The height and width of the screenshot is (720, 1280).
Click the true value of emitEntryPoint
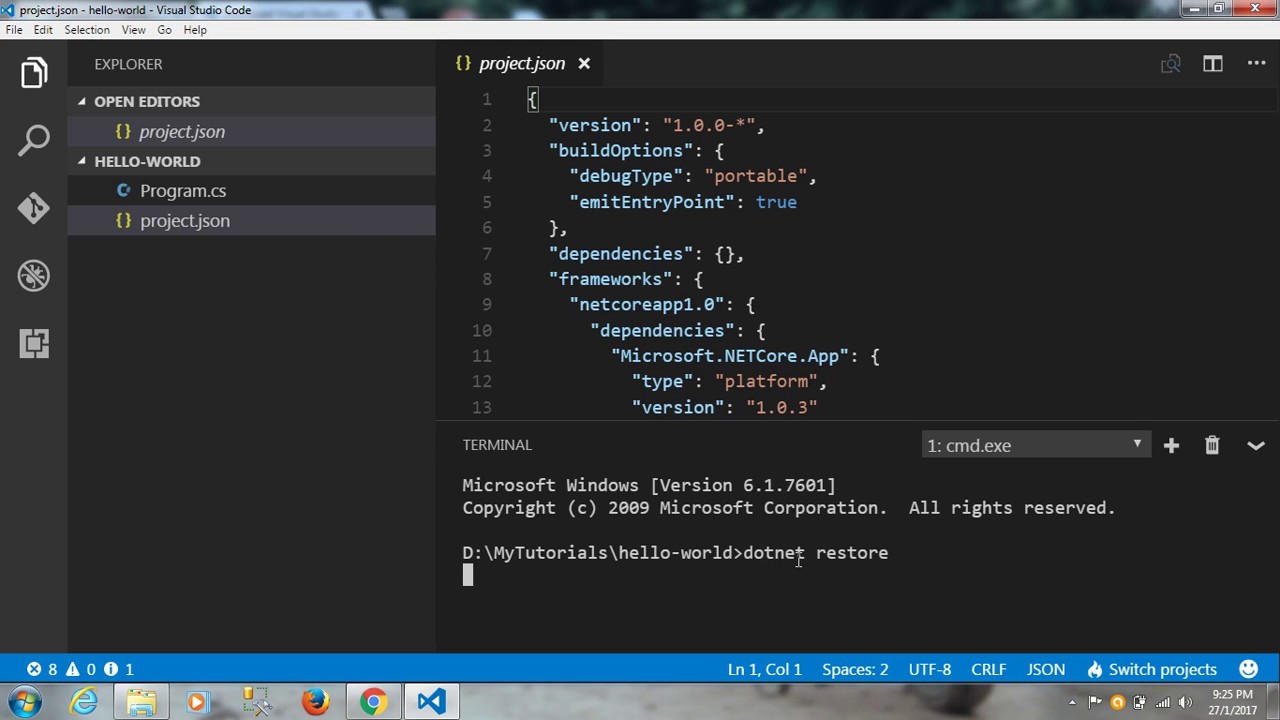(x=776, y=202)
